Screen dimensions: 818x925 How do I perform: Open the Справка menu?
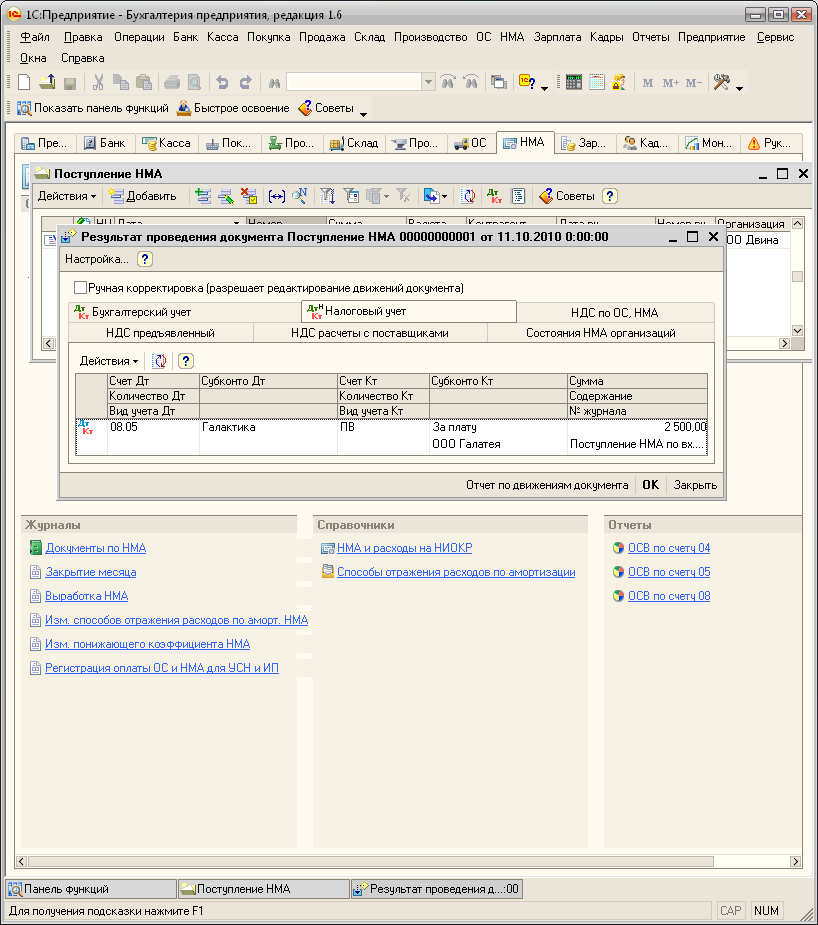point(83,58)
